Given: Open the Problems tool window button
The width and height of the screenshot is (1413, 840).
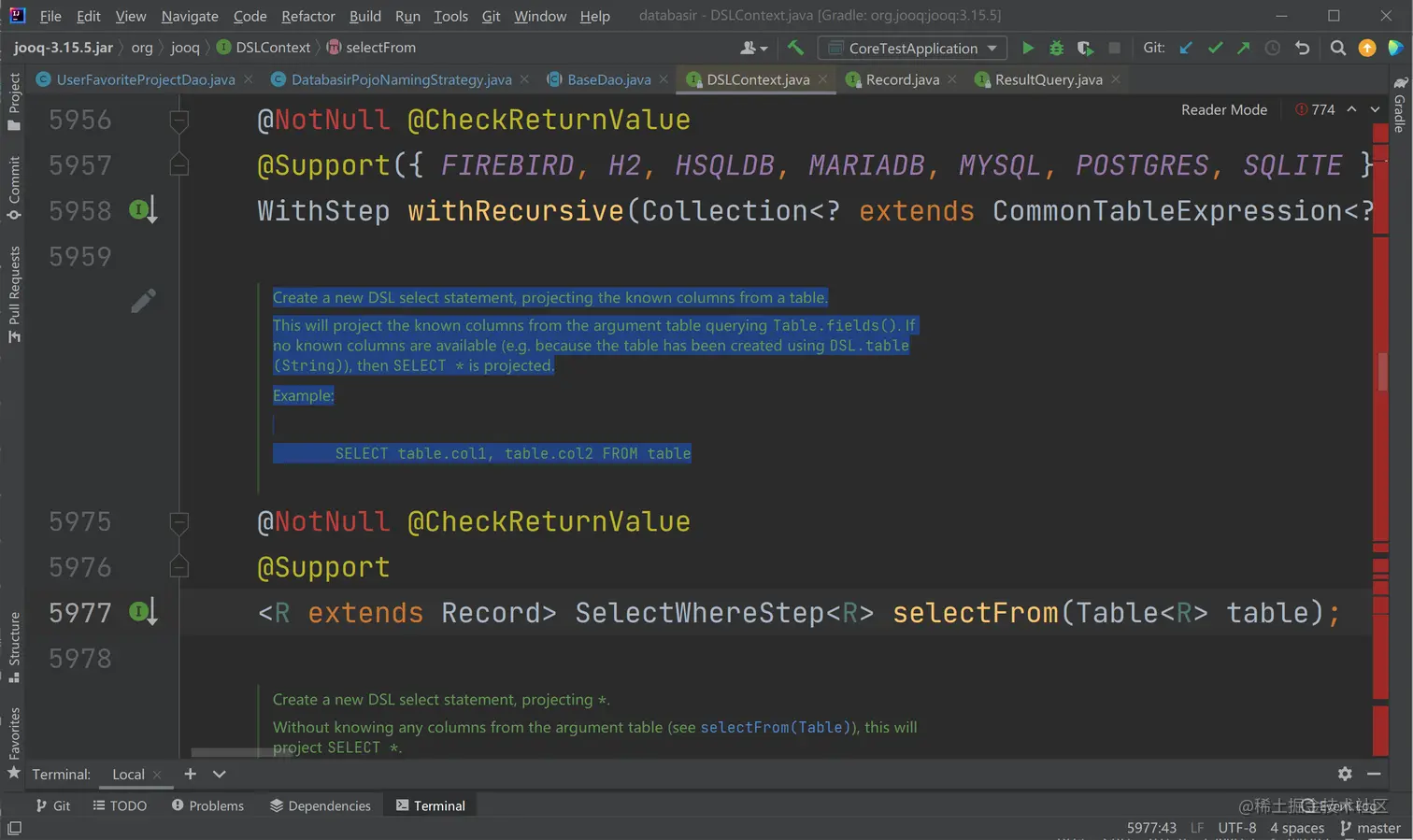Looking at the screenshot, I should coord(207,805).
